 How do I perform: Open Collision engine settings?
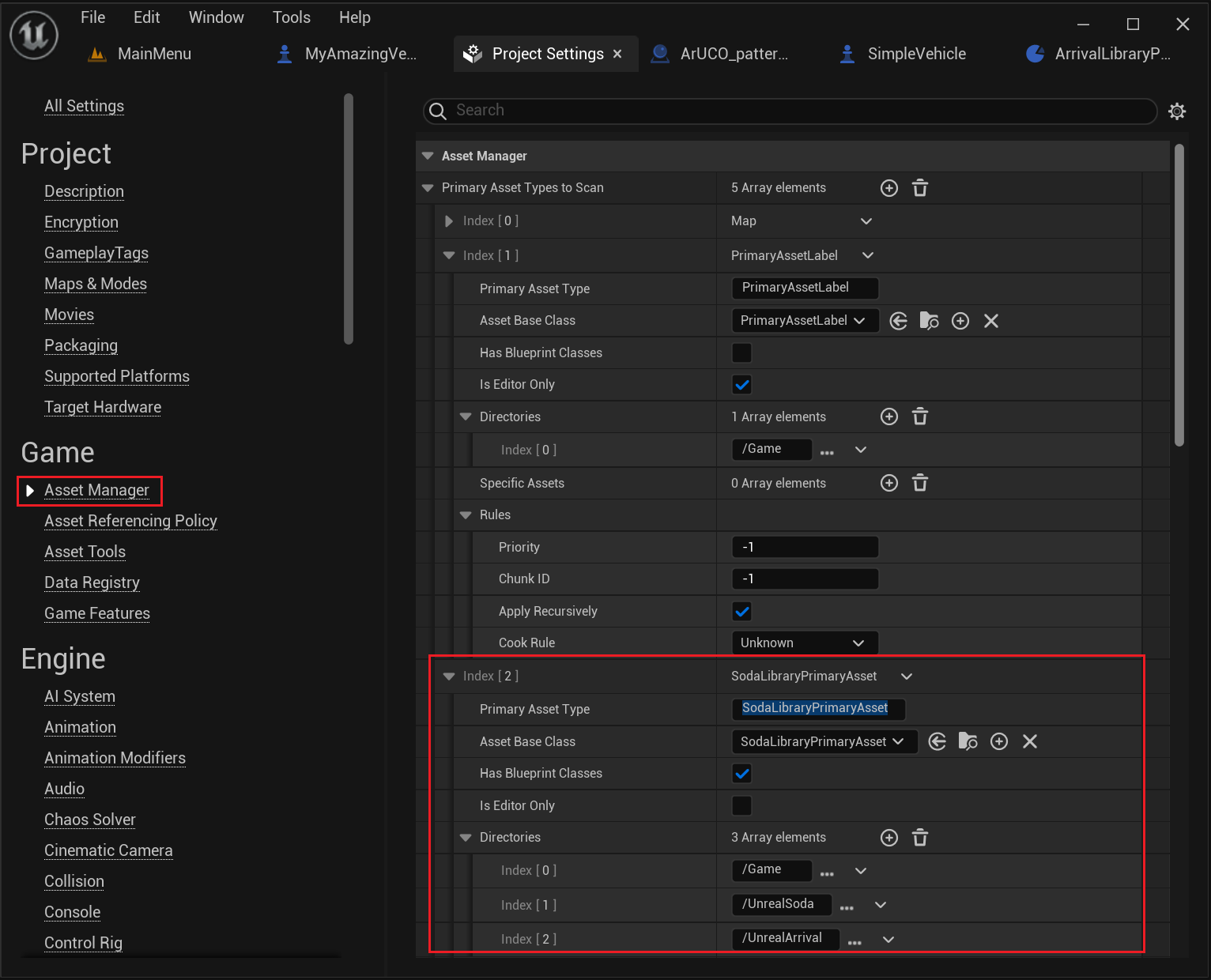pos(74,881)
